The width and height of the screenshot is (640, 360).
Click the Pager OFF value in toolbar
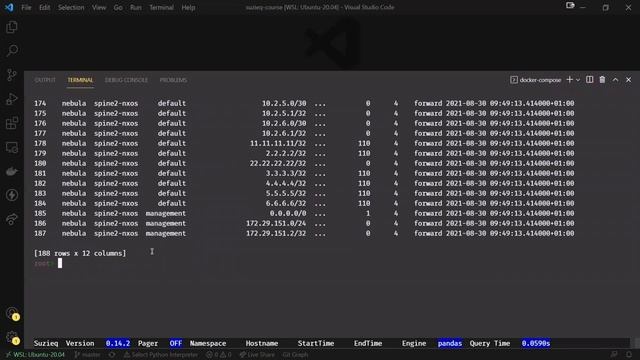pos(176,344)
